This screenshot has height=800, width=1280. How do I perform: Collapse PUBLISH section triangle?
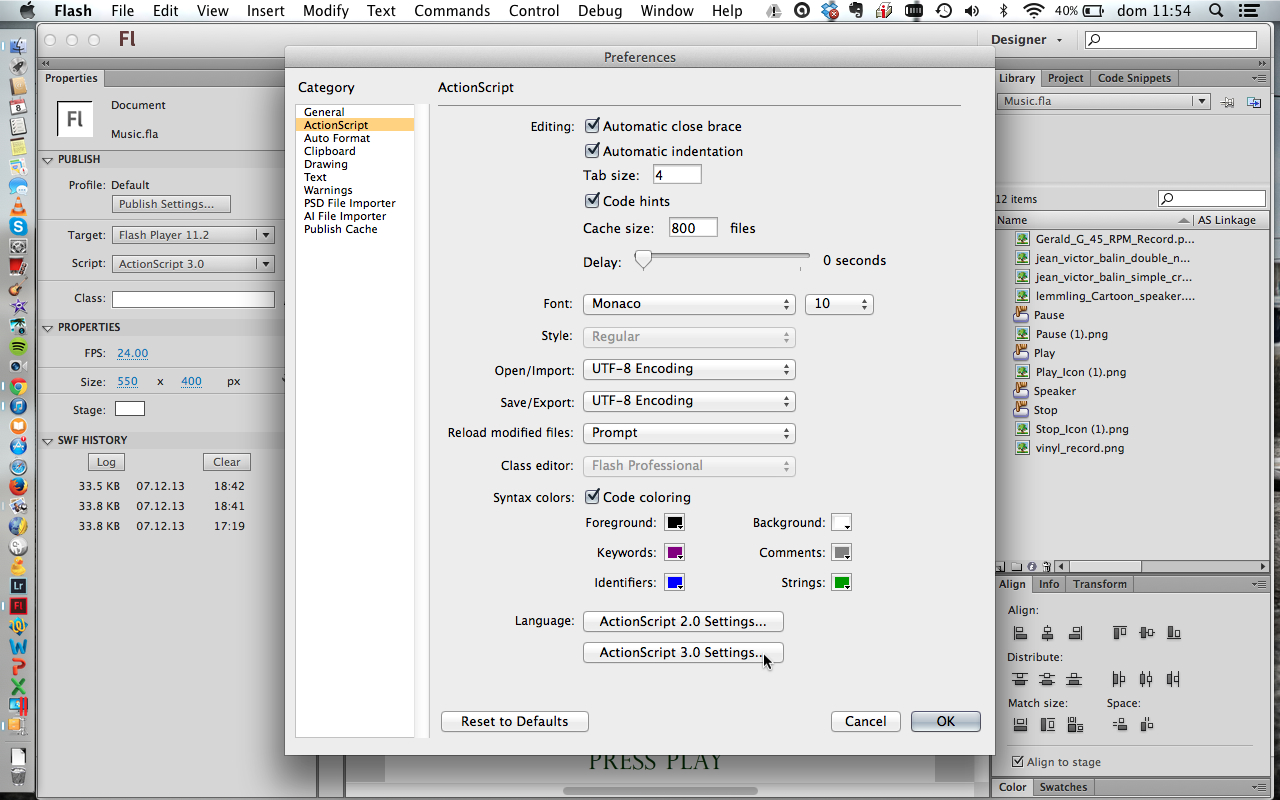pyautogui.click(x=48, y=160)
